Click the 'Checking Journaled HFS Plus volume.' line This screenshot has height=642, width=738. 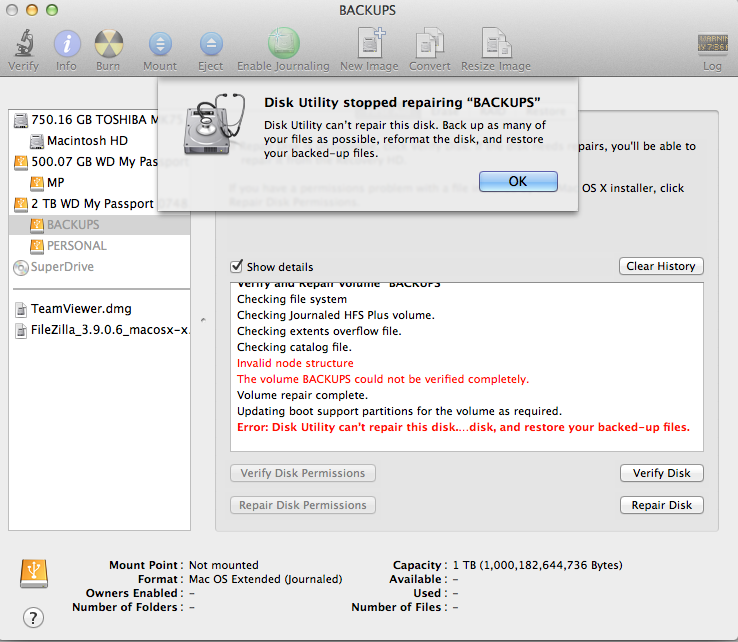336,315
